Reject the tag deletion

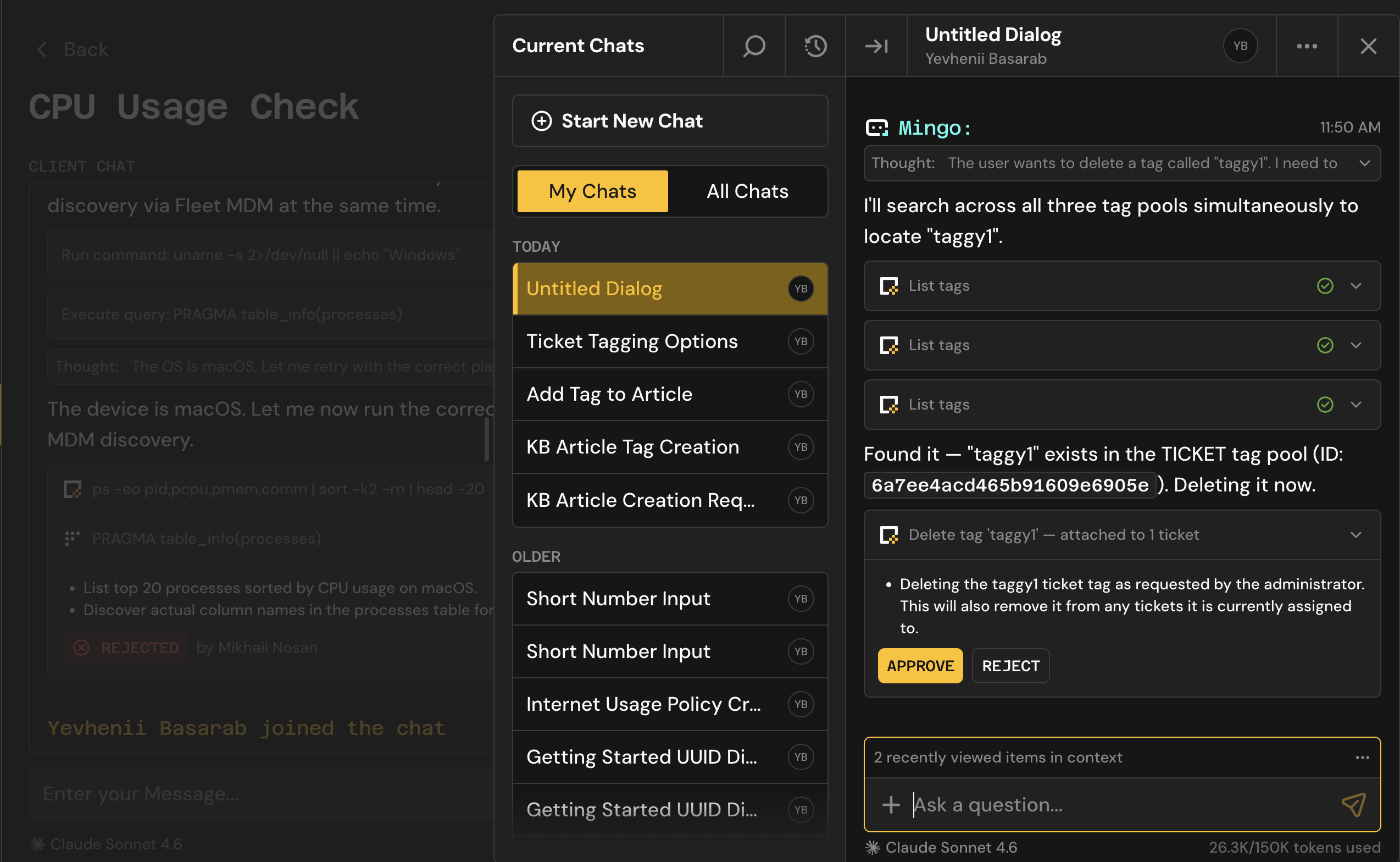(1010, 665)
